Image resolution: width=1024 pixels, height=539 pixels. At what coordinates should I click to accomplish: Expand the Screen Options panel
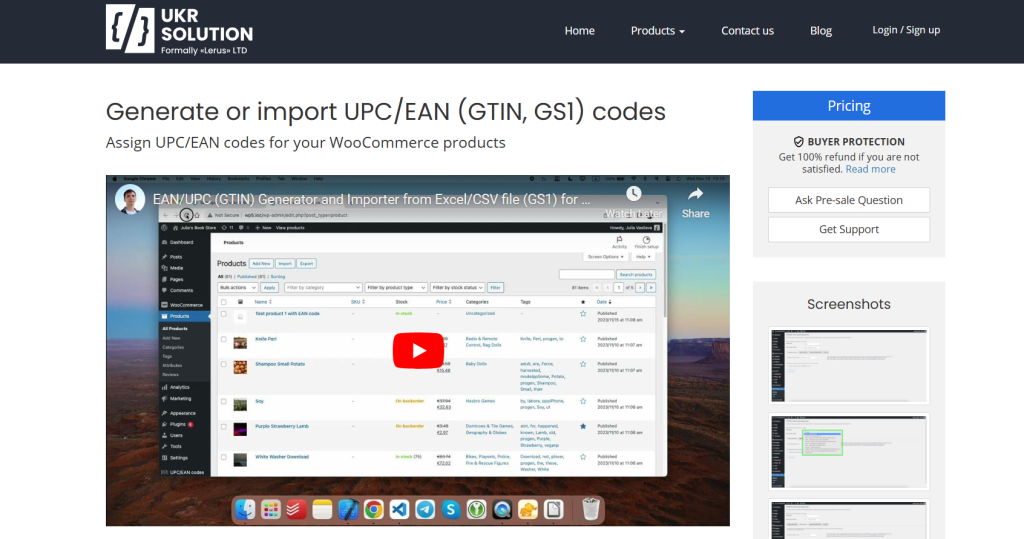[605, 257]
